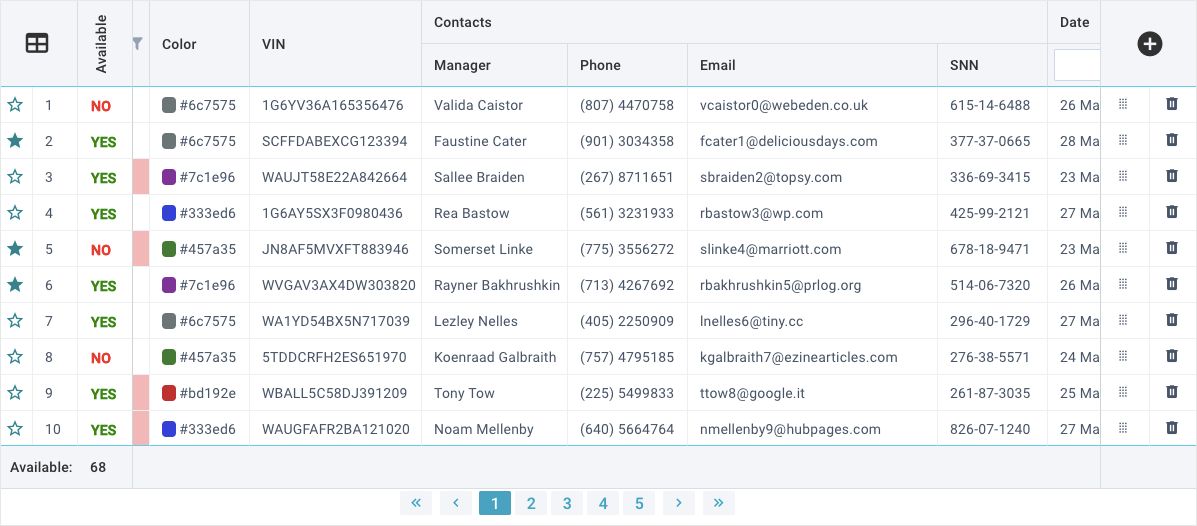Toggle the star on row 6
Viewport: 1197px width, 526px height.
click(x=15, y=285)
